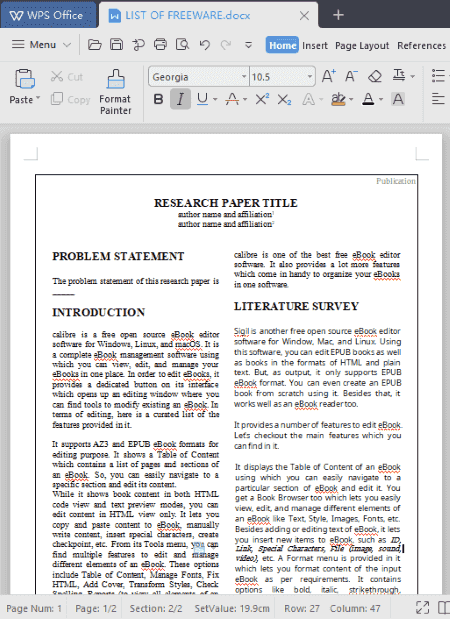Click the RESEARCH PAPER TITLE heading
Screen dimensions: 450x619
pos(225,203)
